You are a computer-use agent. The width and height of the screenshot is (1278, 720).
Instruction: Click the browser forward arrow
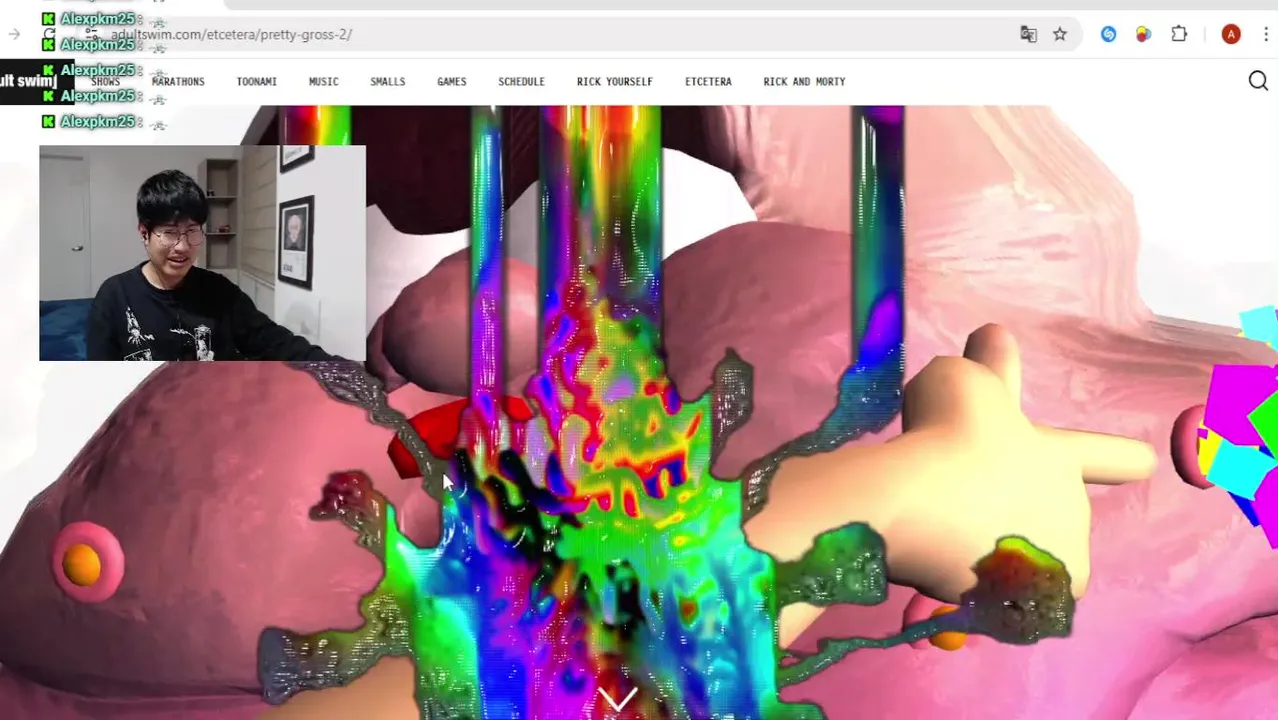click(x=14, y=34)
